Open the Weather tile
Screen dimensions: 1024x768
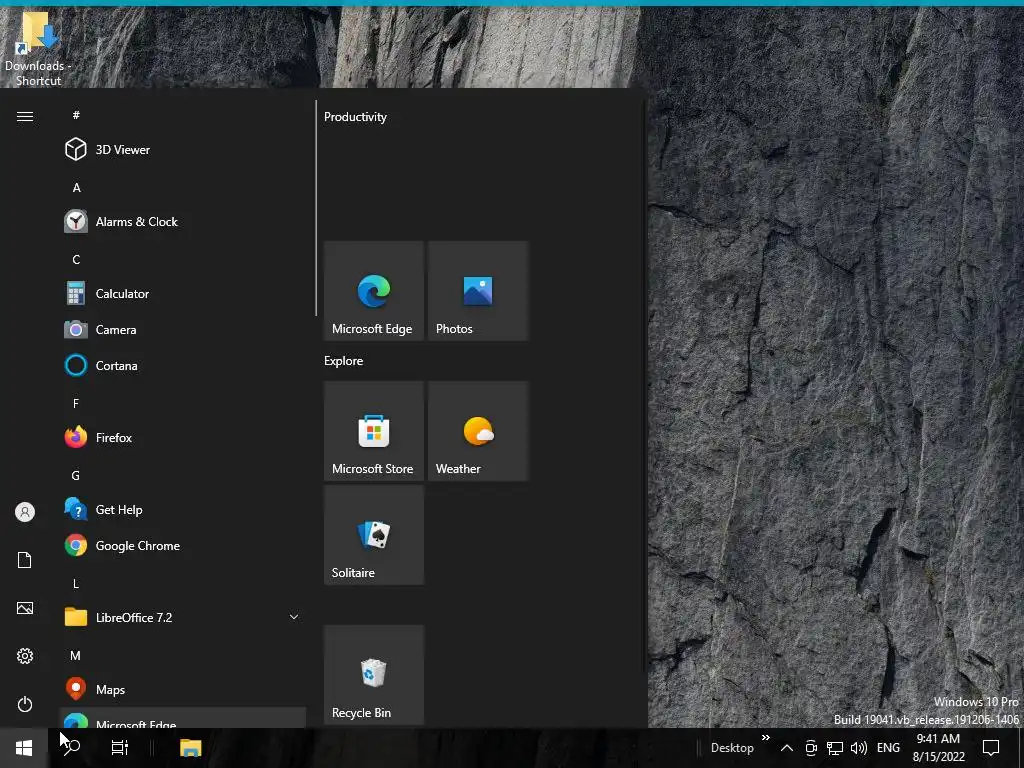[x=478, y=431]
